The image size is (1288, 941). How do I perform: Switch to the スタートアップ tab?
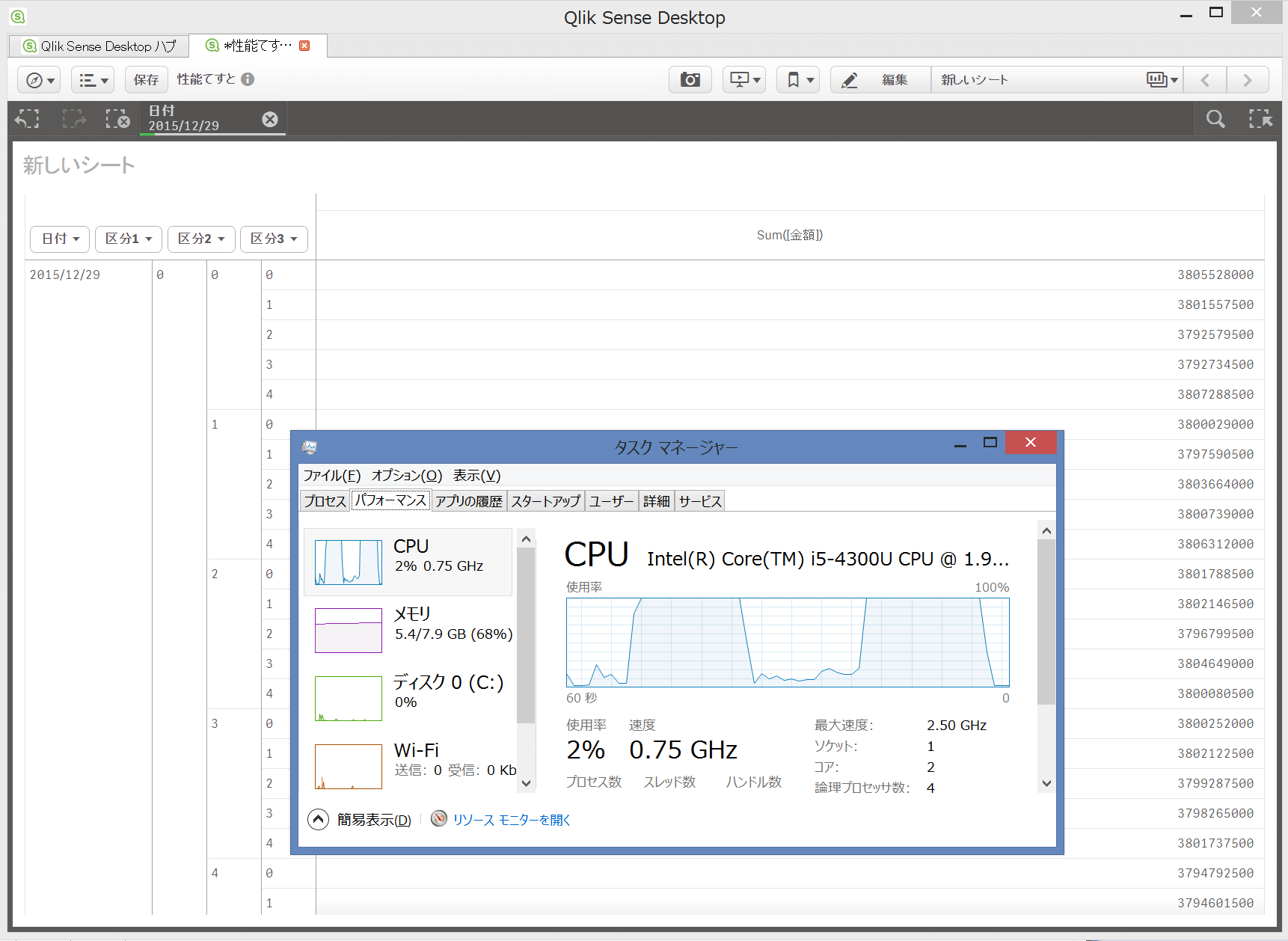[x=545, y=501]
